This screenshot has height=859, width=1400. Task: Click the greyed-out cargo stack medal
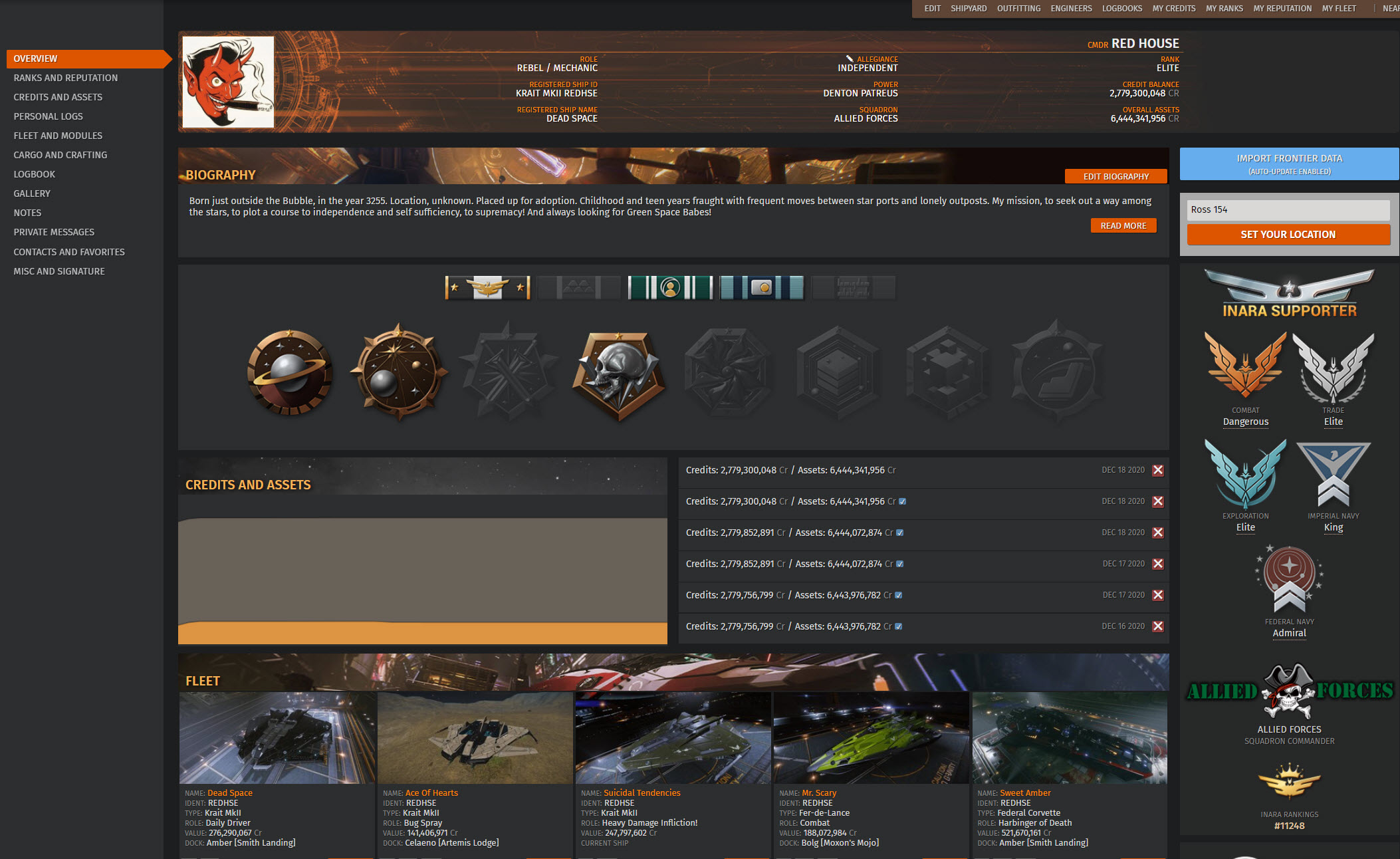838,372
